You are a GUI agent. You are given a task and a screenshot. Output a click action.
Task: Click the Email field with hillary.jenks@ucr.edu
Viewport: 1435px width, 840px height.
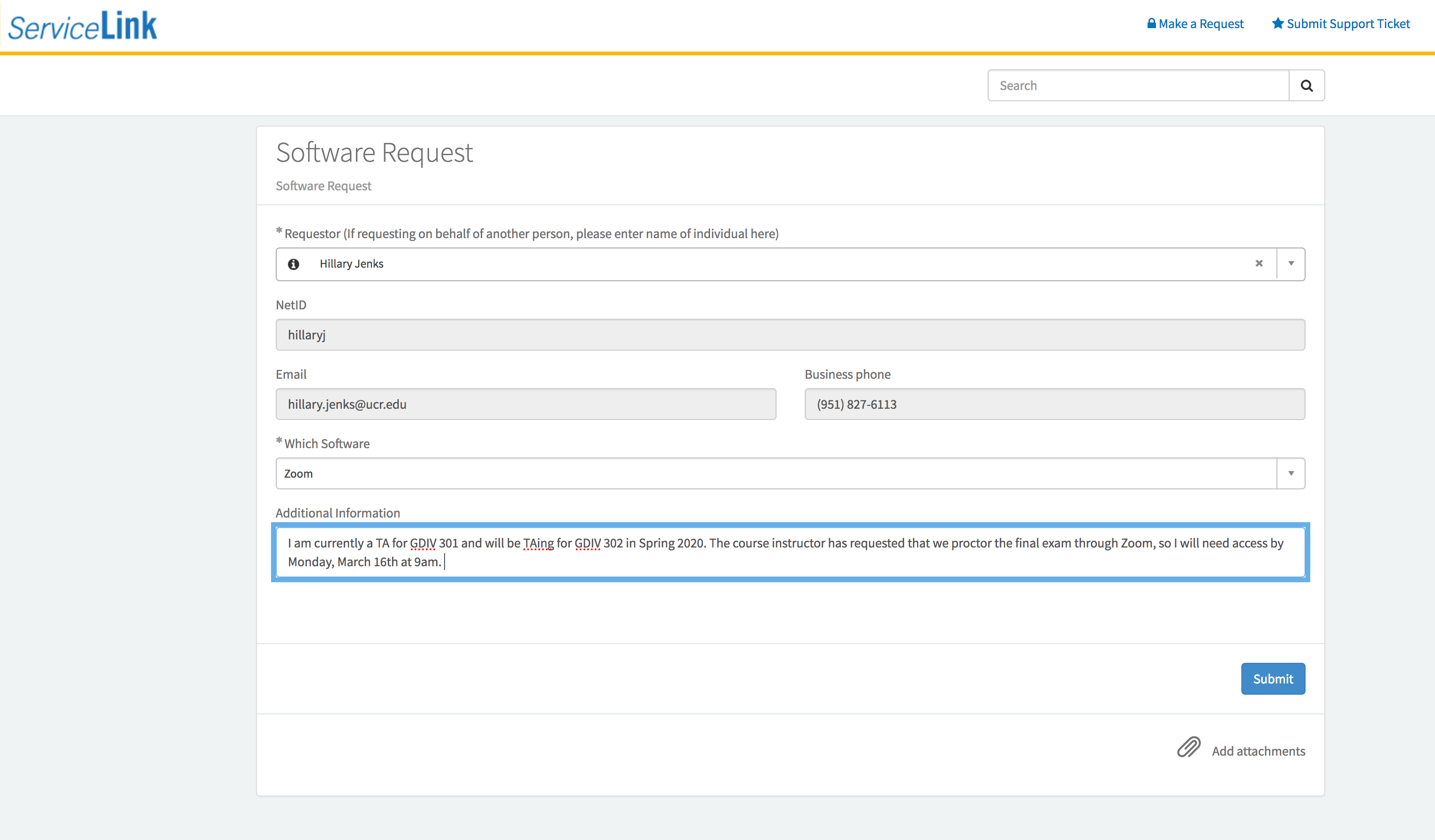[525, 404]
